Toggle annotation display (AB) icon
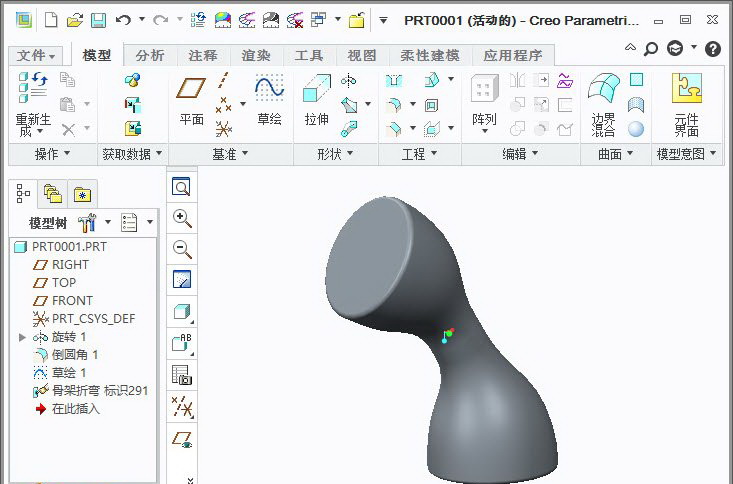Image resolution: width=733 pixels, height=484 pixels. click(x=182, y=343)
